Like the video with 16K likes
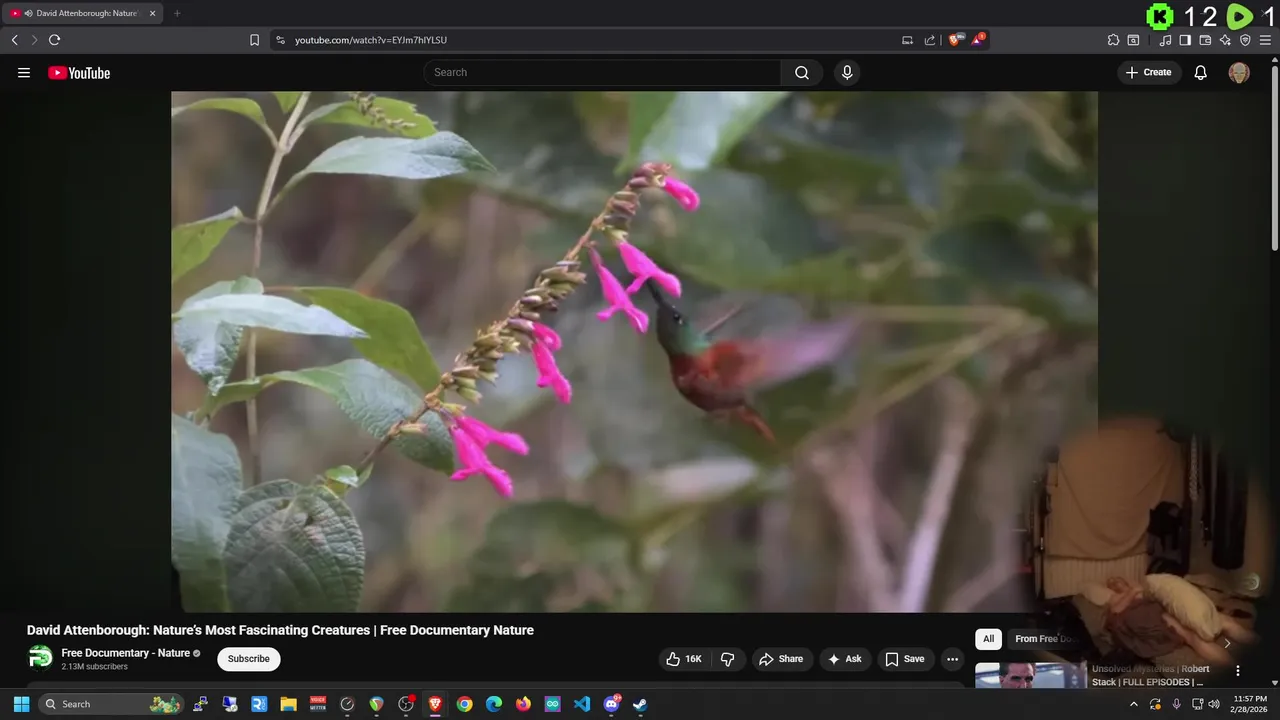This screenshot has height=720, width=1280. [684, 659]
